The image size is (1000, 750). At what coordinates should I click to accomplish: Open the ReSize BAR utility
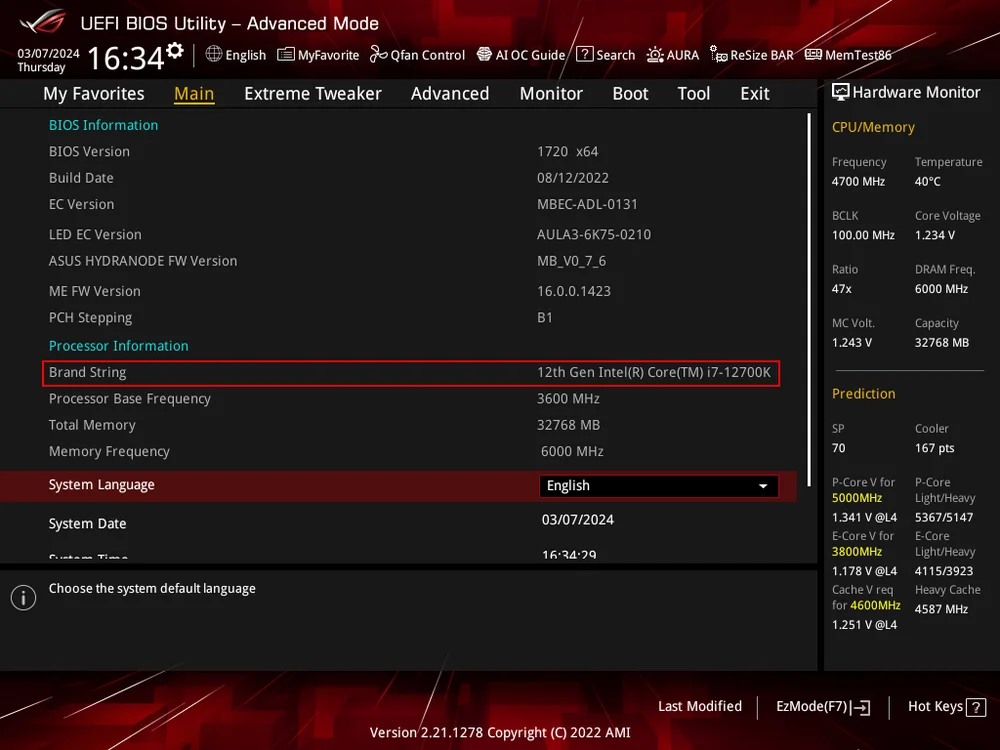[x=751, y=55]
